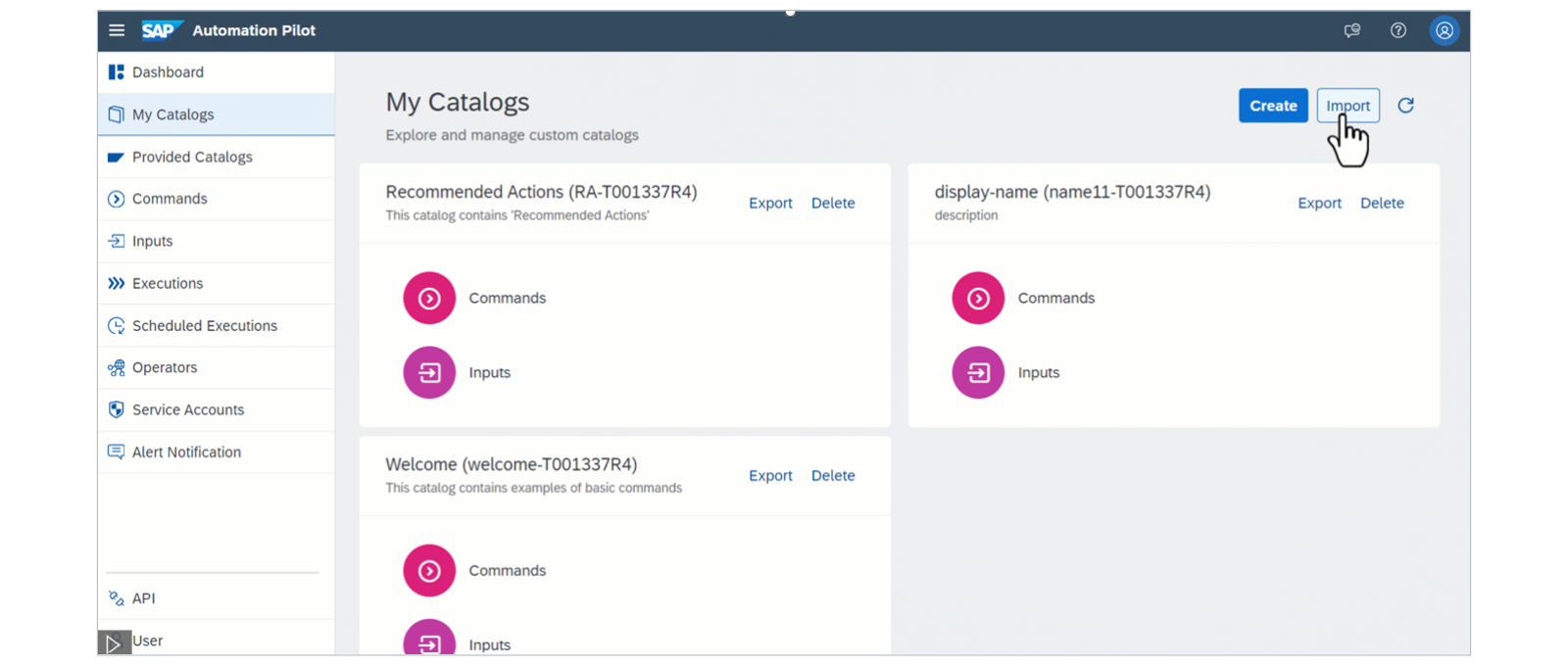Click the Alert Notification sidebar icon
The image size is (1568, 666).
pos(116,452)
